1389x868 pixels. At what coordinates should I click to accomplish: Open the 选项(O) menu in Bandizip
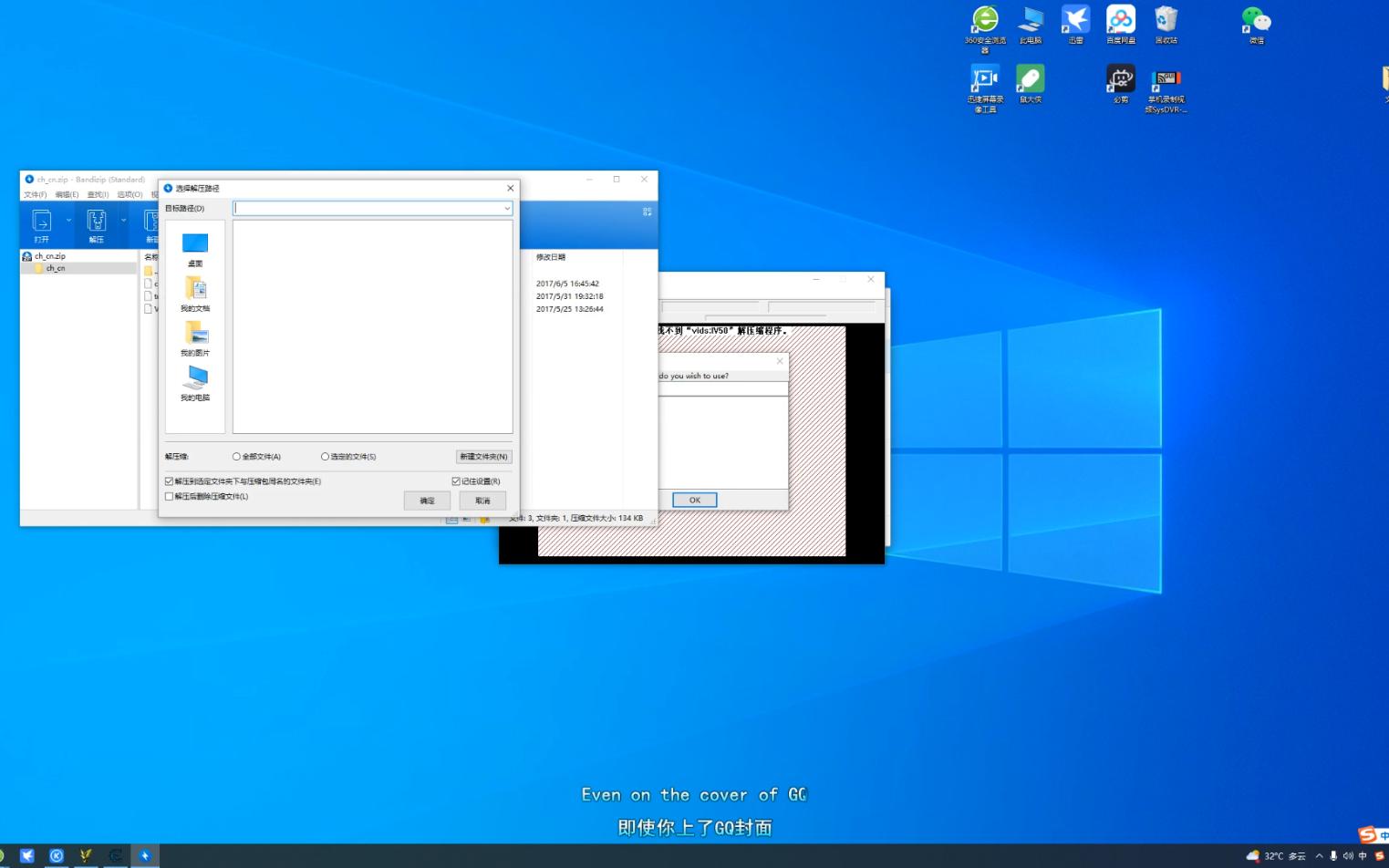point(130,194)
